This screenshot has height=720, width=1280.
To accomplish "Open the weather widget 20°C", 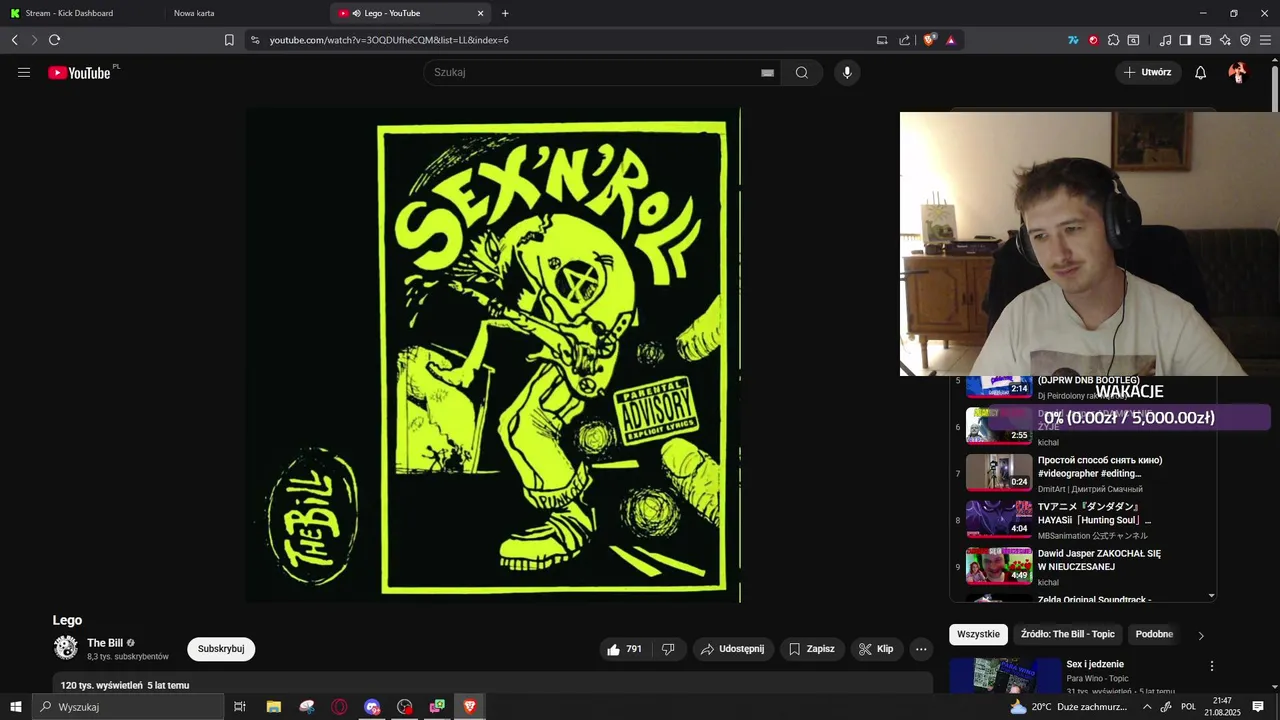I will (x=1071, y=707).
